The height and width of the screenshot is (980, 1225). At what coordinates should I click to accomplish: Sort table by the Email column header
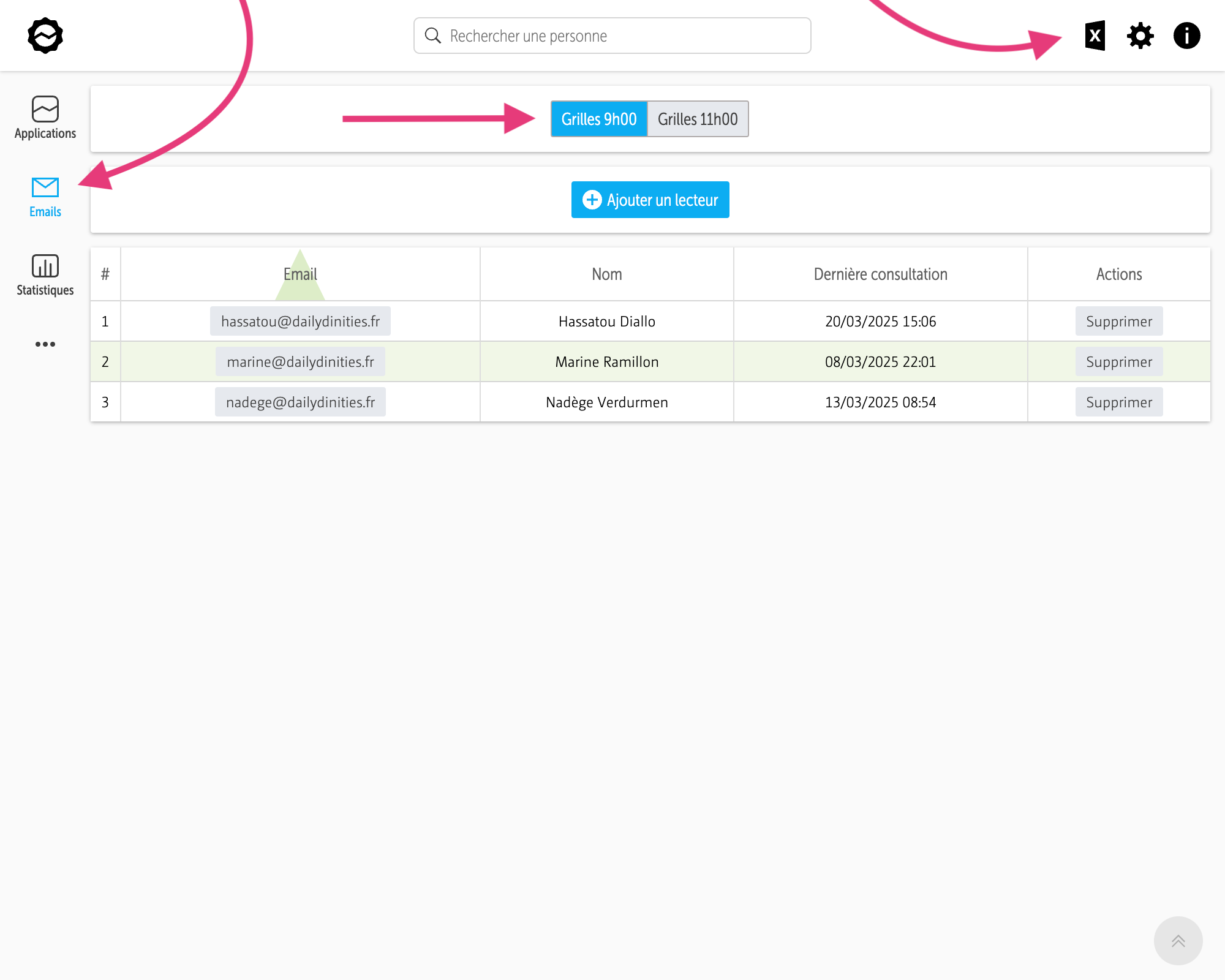[x=300, y=274]
